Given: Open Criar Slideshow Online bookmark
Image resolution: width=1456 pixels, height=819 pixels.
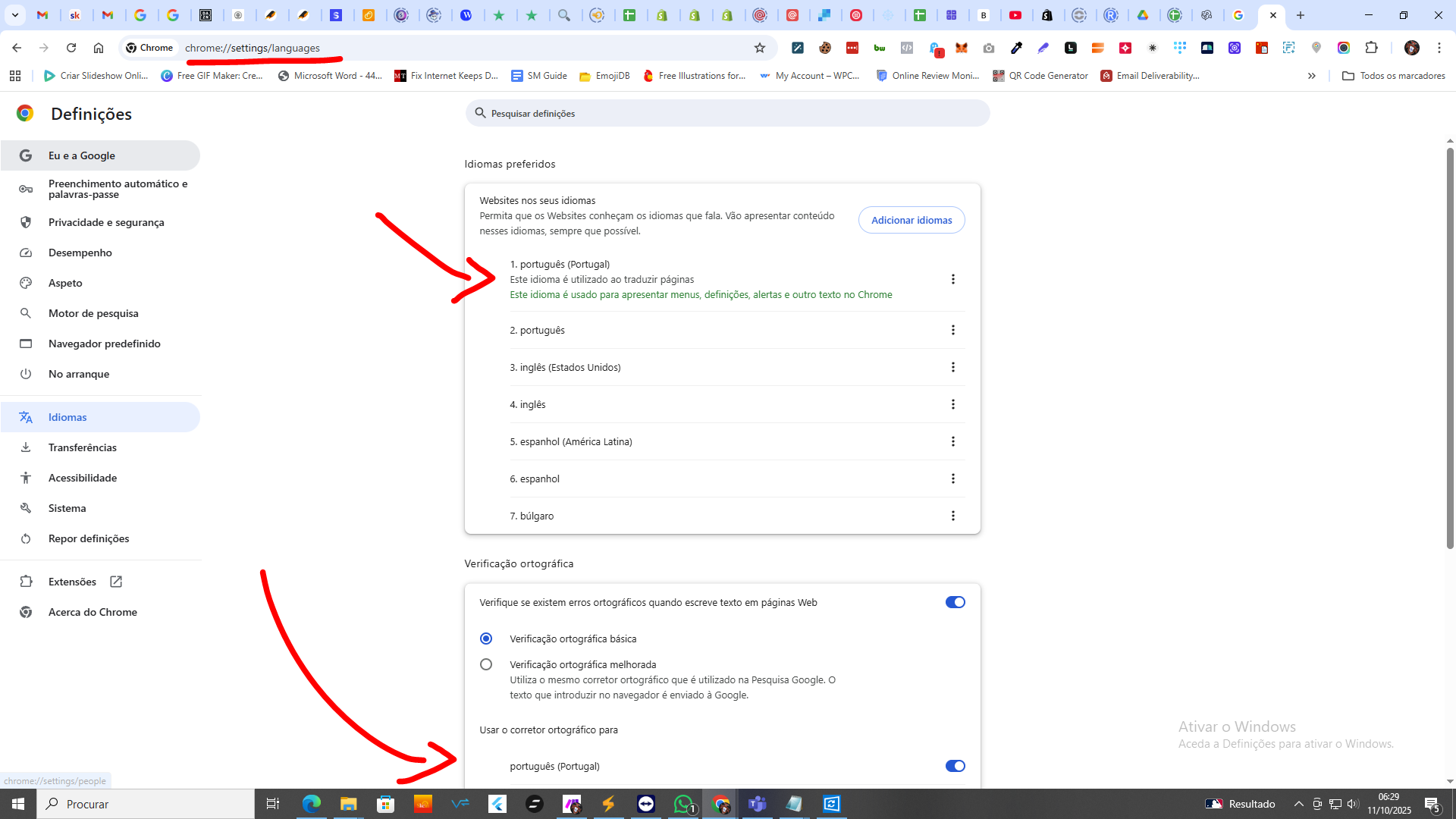Looking at the screenshot, I should 96,76.
